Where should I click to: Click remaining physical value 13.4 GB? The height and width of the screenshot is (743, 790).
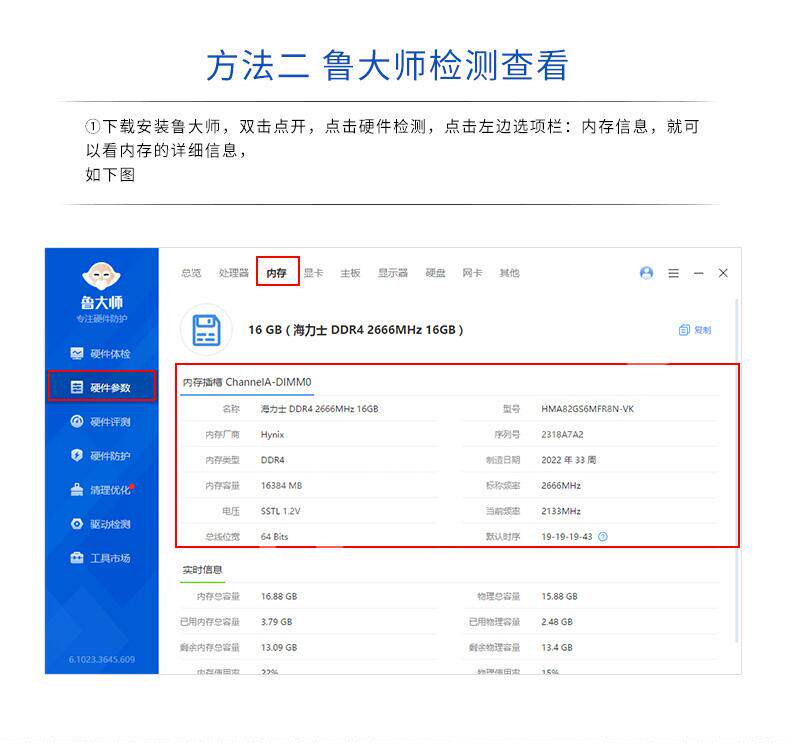[557, 647]
